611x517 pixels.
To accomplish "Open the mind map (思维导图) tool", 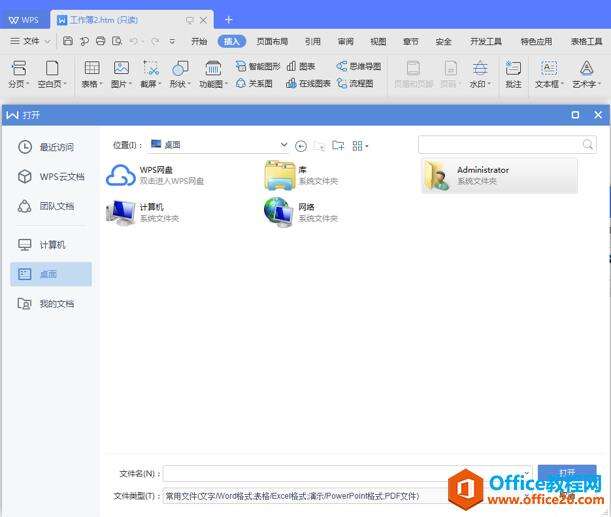I will pos(358,66).
